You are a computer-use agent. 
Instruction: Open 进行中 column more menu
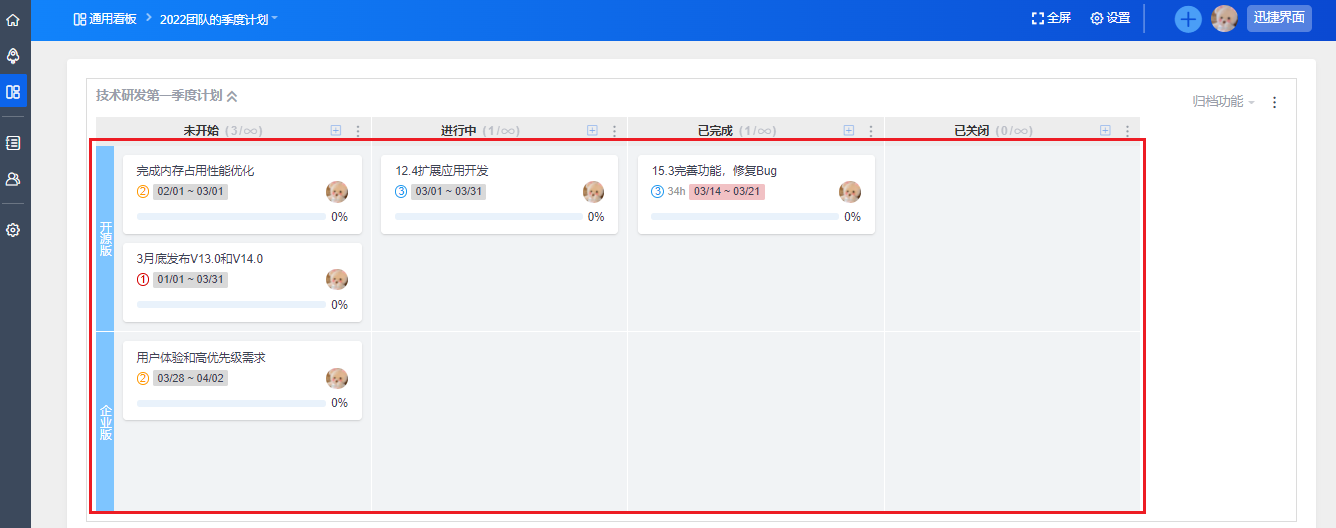click(614, 131)
